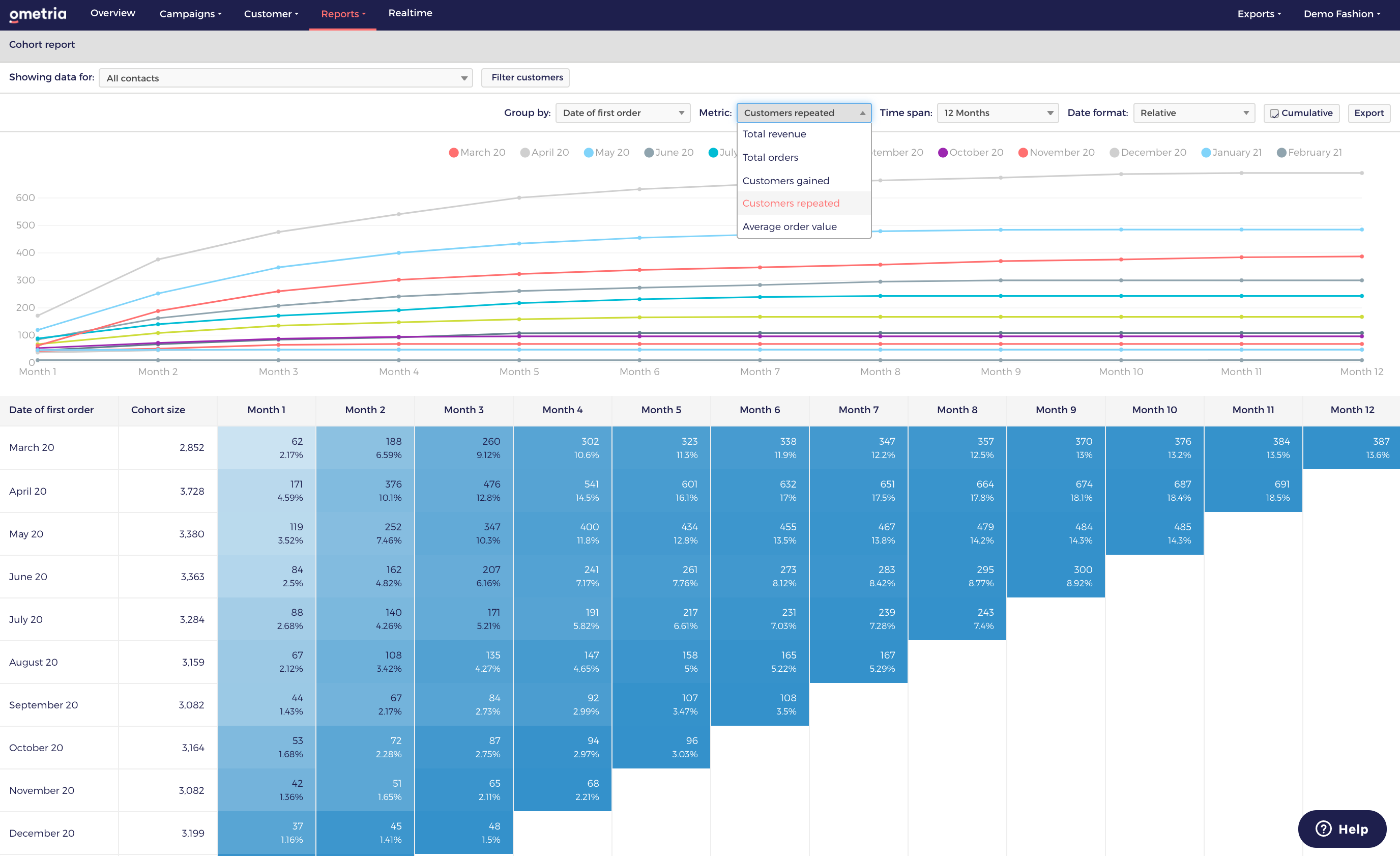Choose Total revenue from metric list

click(x=774, y=134)
